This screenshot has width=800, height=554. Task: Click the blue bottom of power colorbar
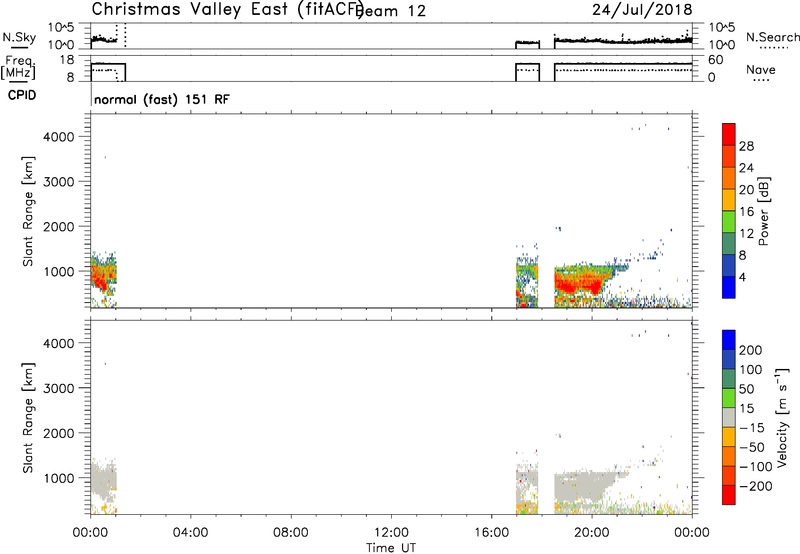click(x=729, y=288)
